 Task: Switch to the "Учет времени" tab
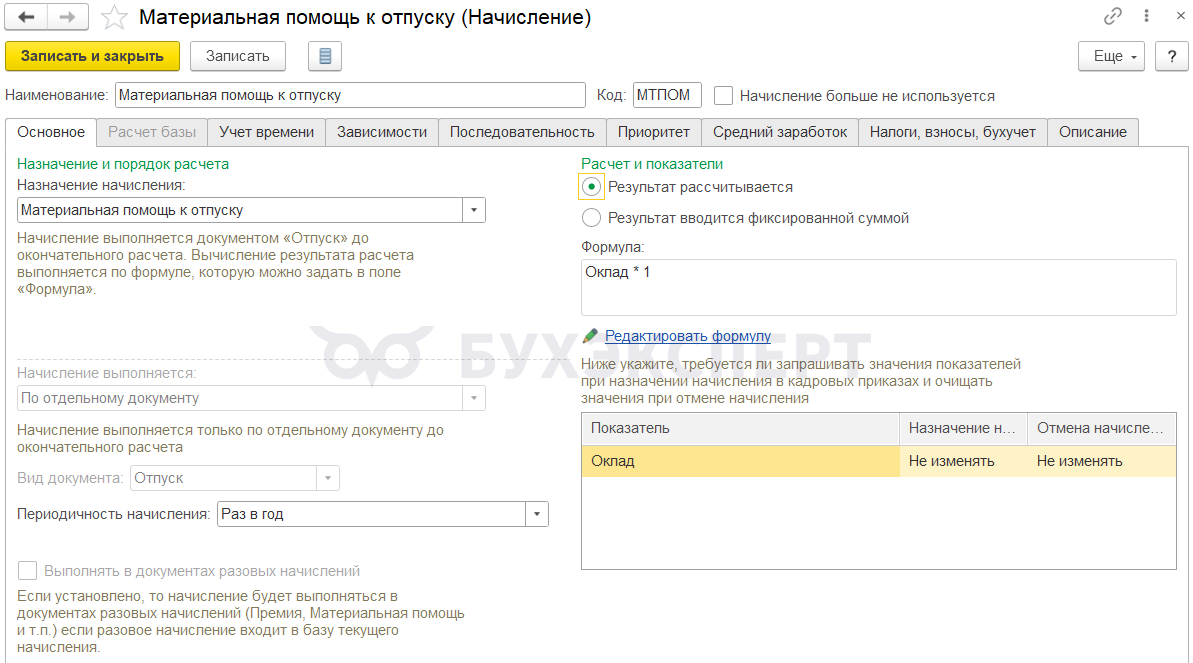pyautogui.click(x=267, y=132)
